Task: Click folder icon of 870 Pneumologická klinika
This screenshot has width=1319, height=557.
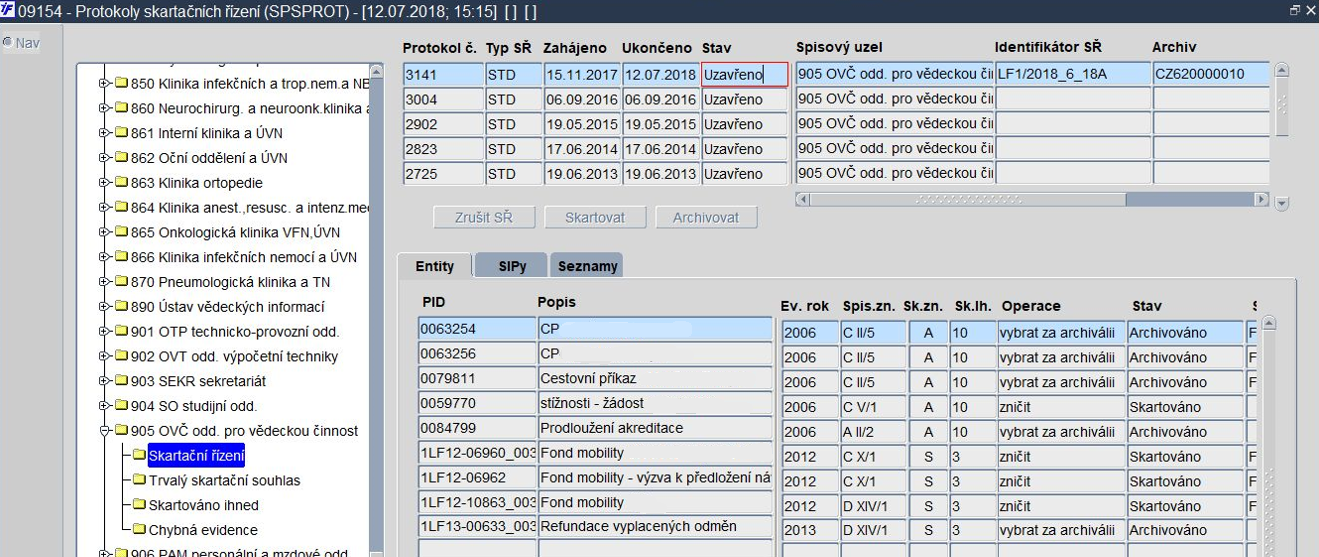Action: [120, 282]
